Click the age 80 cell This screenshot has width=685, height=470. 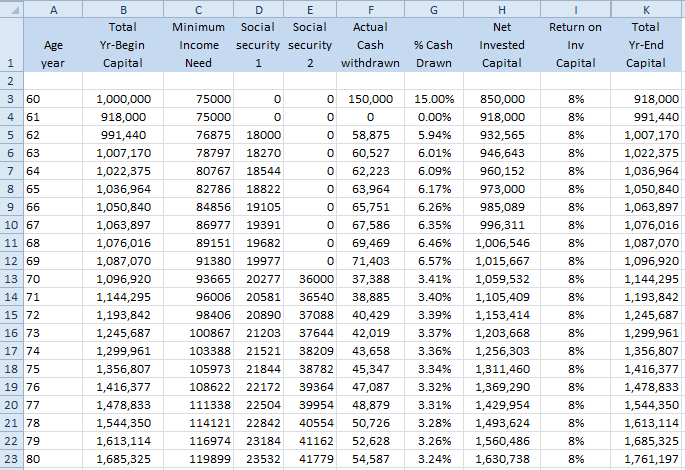pos(53,459)
